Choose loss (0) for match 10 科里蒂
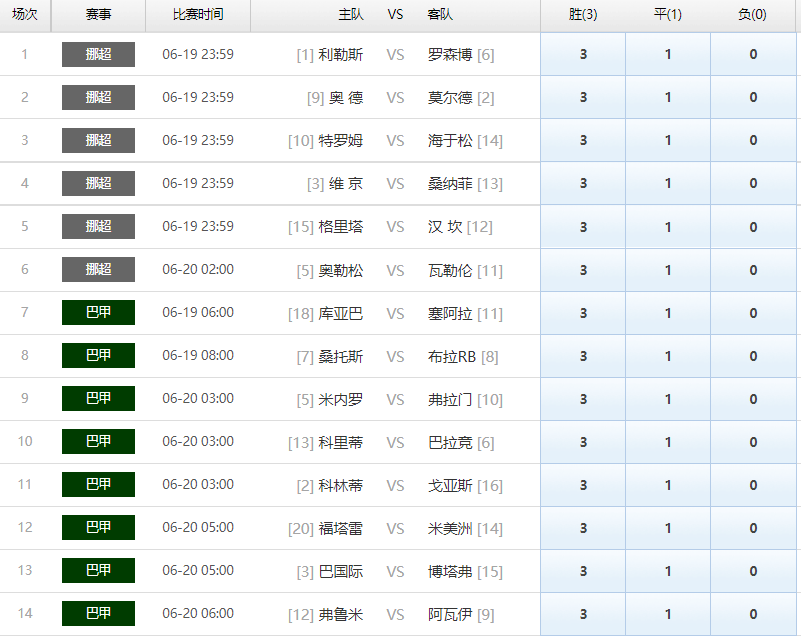This screenshot has width=801, height=638. [753, 442]
